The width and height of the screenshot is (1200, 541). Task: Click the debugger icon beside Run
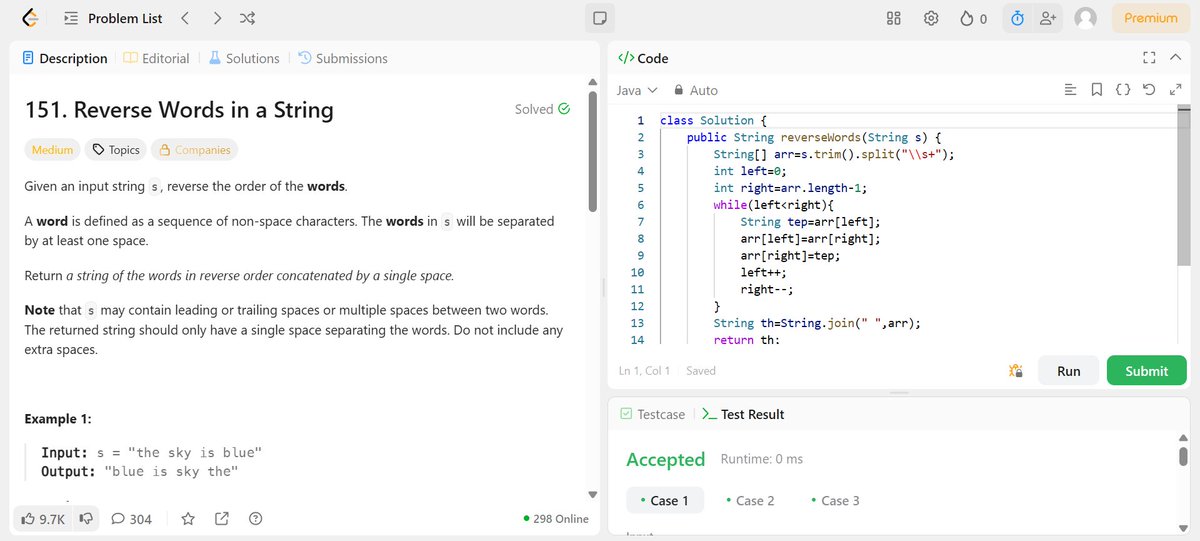tap(1015, 371)
